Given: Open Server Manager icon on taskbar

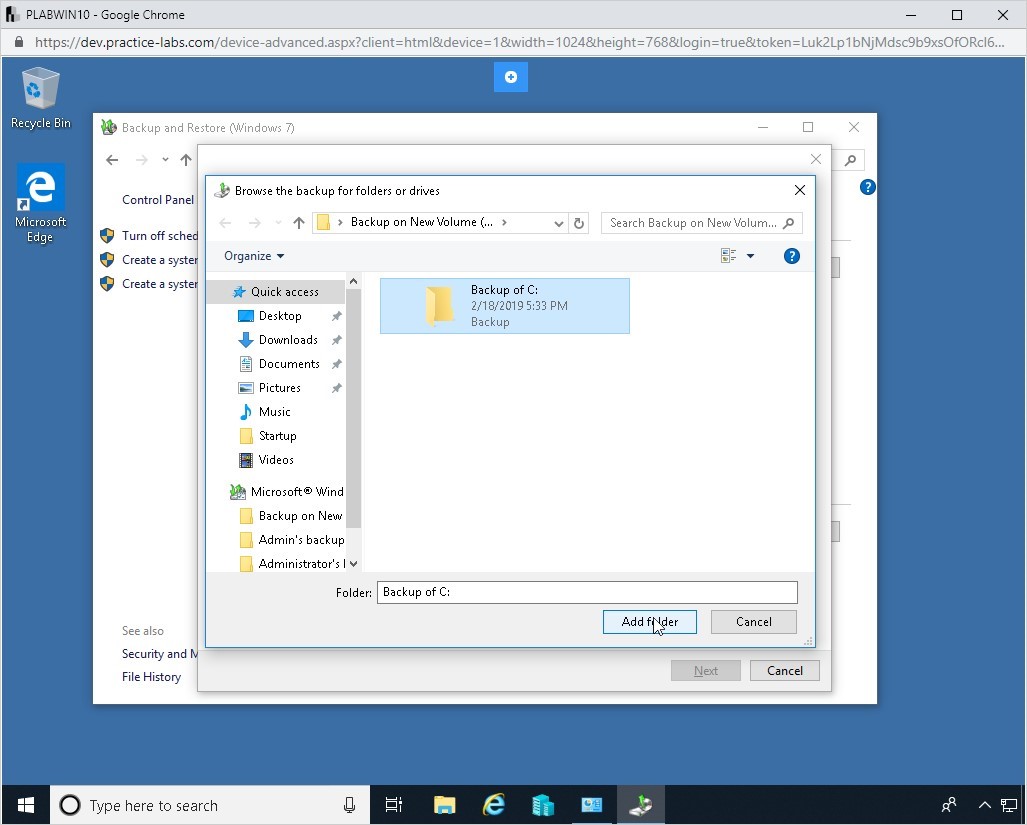Looking at the screenshot, I should (542, 805).
